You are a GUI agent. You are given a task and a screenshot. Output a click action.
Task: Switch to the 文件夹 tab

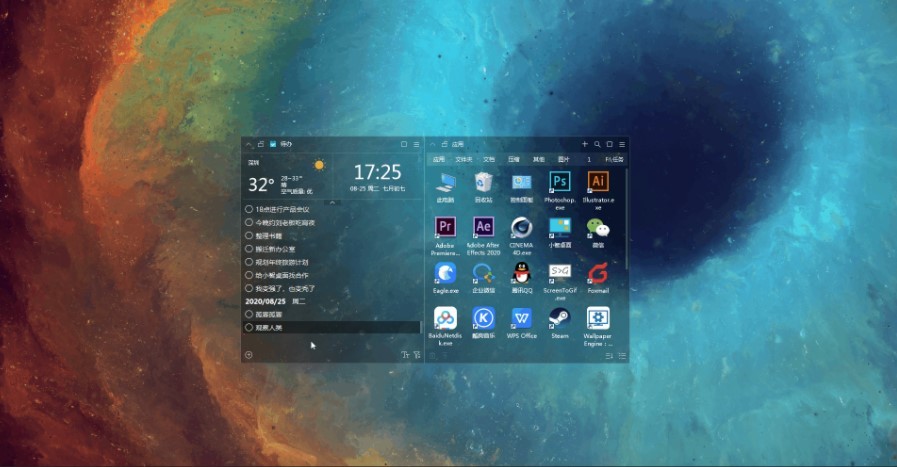click(x=464, y=159)
